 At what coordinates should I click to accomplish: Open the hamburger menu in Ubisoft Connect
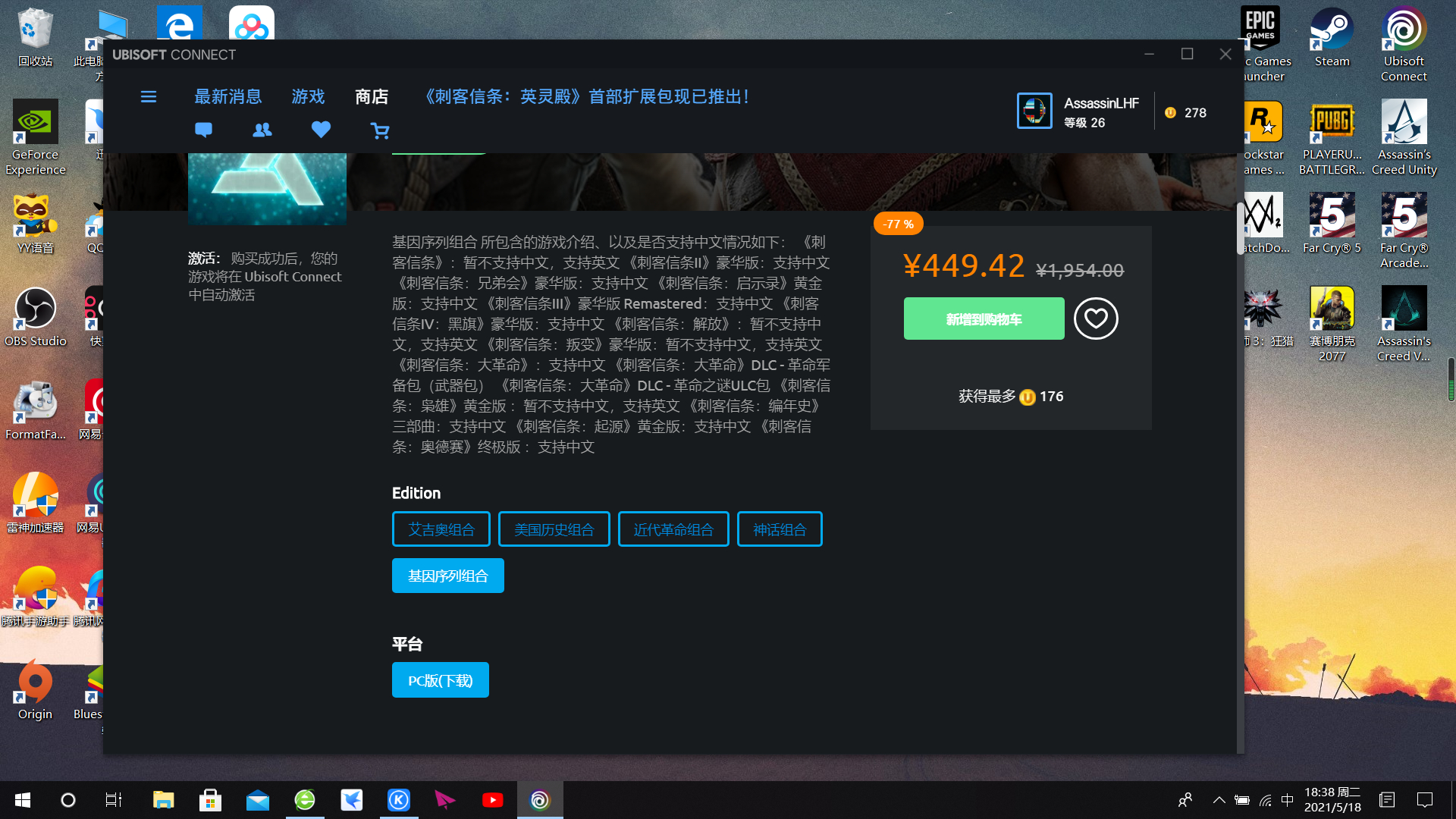[x=149, y=97]
